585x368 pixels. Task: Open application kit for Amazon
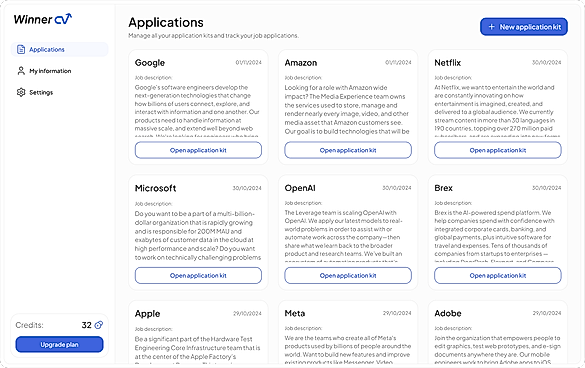tap(348, 150)
